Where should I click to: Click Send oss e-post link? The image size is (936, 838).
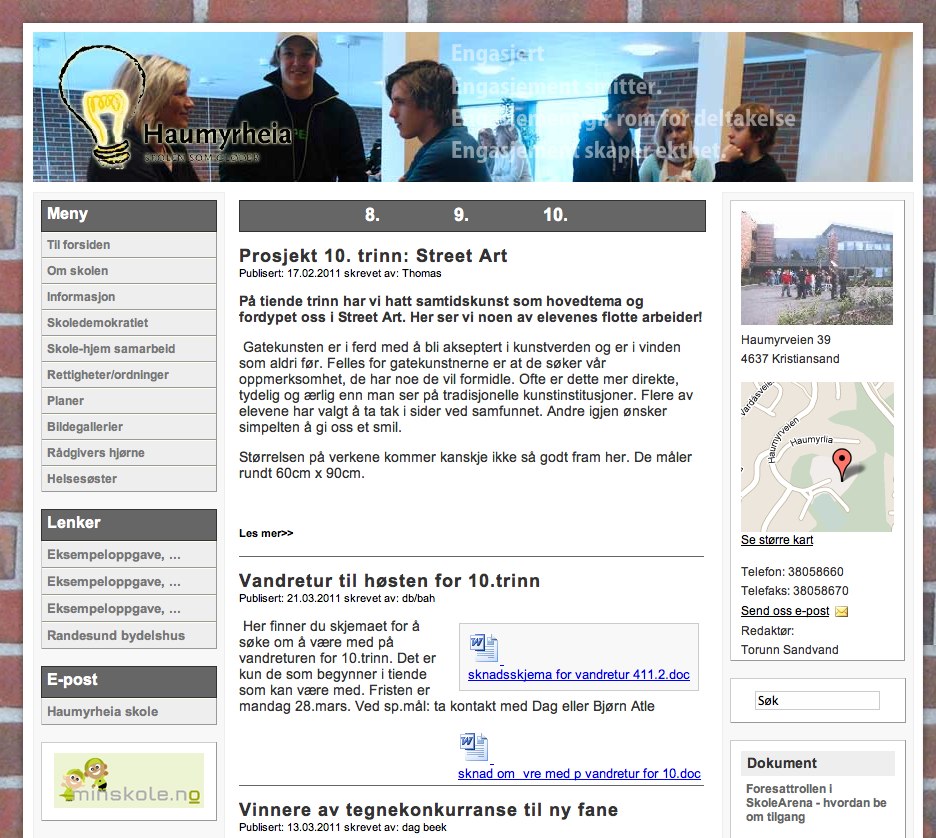[x=785, y=611]
